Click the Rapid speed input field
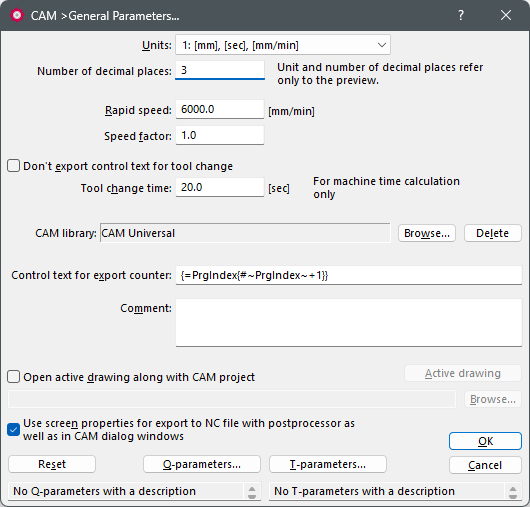The width and height of the screenshot is (530, 507). pos(220,109)
